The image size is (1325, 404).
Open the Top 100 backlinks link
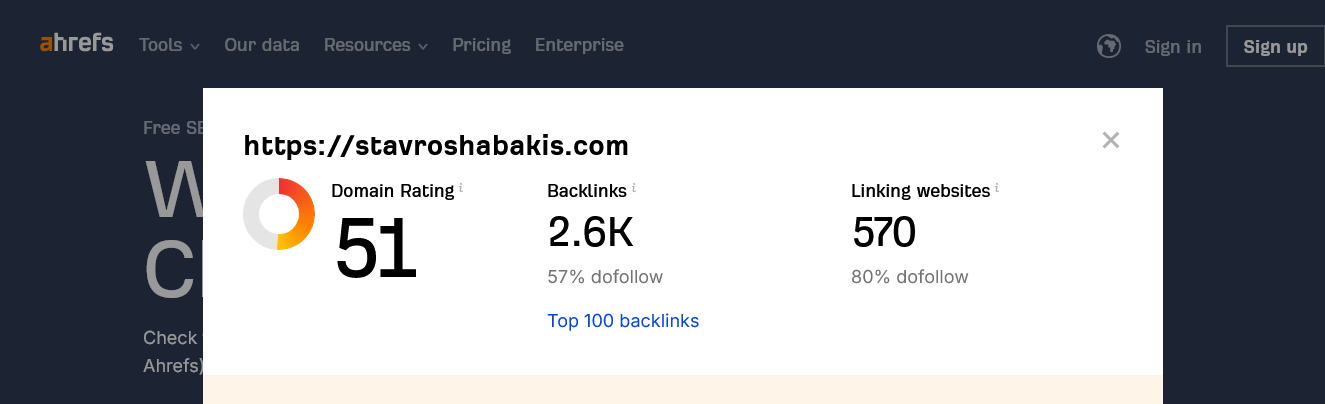(x=623, y=321)
